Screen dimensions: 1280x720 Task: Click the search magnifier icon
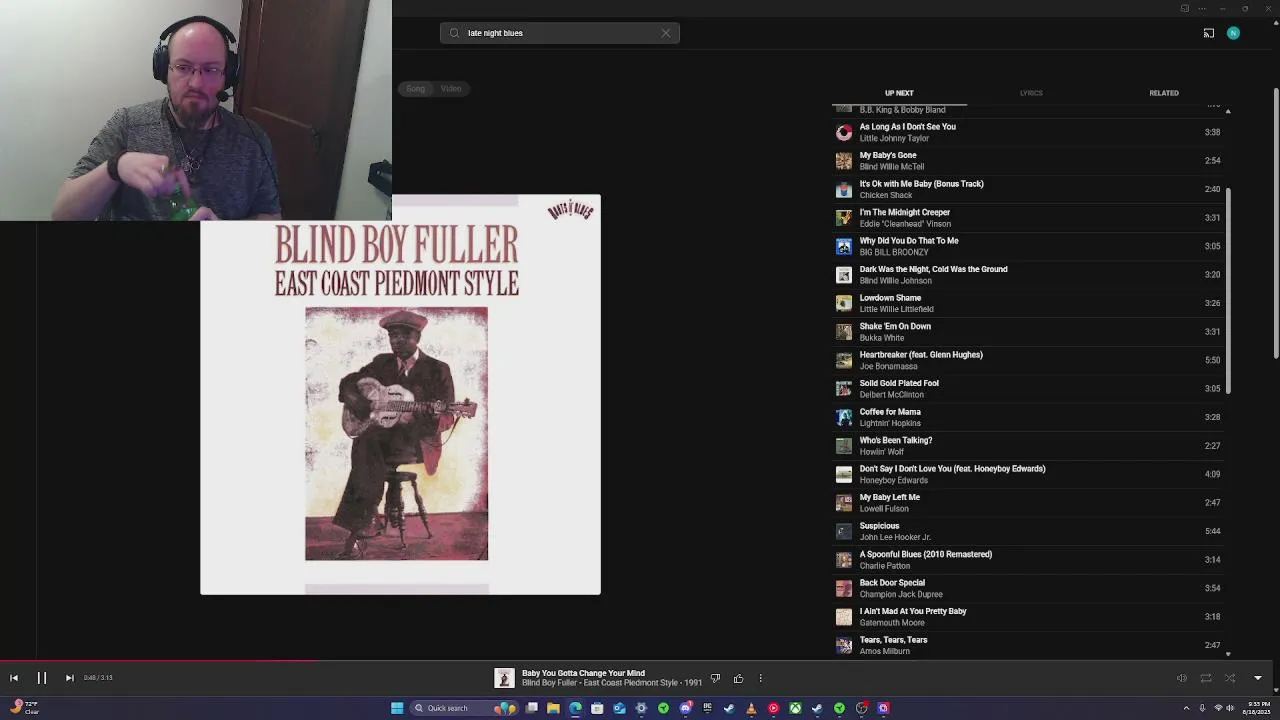coord(454,33)
